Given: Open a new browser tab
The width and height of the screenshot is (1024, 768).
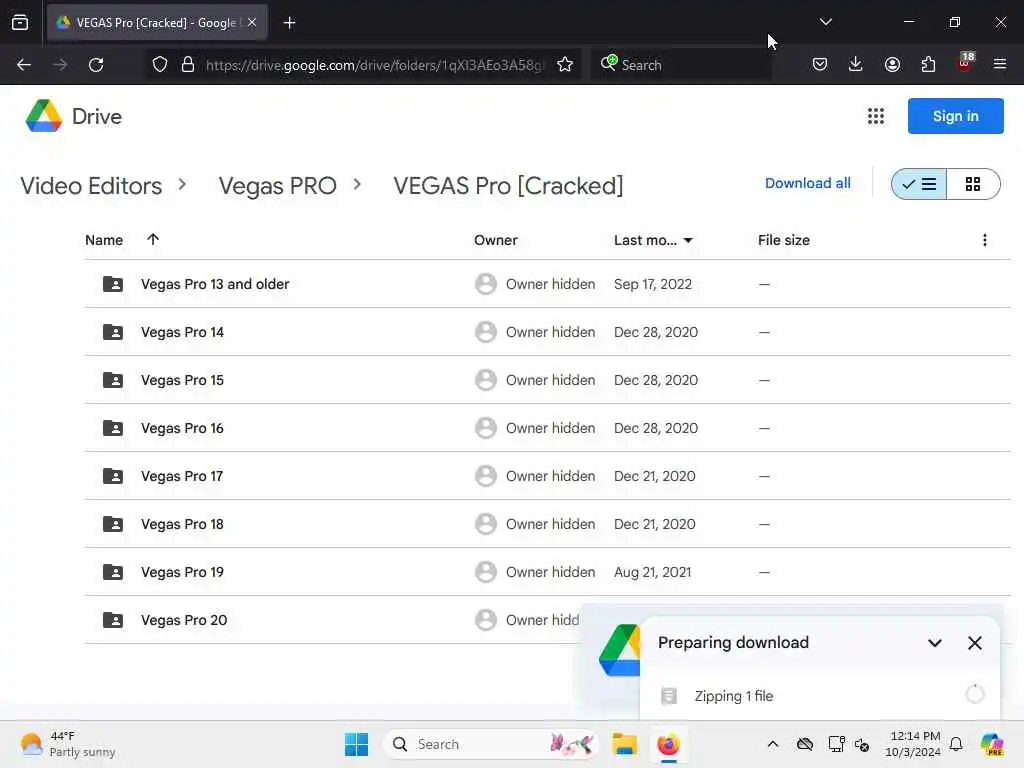Looking at the screenshot, I should point(289,23).
